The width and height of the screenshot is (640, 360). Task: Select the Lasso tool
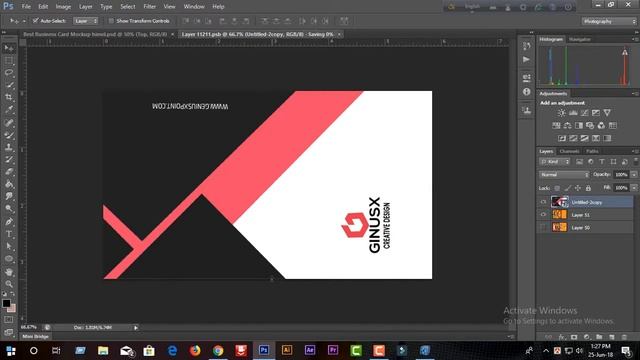click(9, 73)
